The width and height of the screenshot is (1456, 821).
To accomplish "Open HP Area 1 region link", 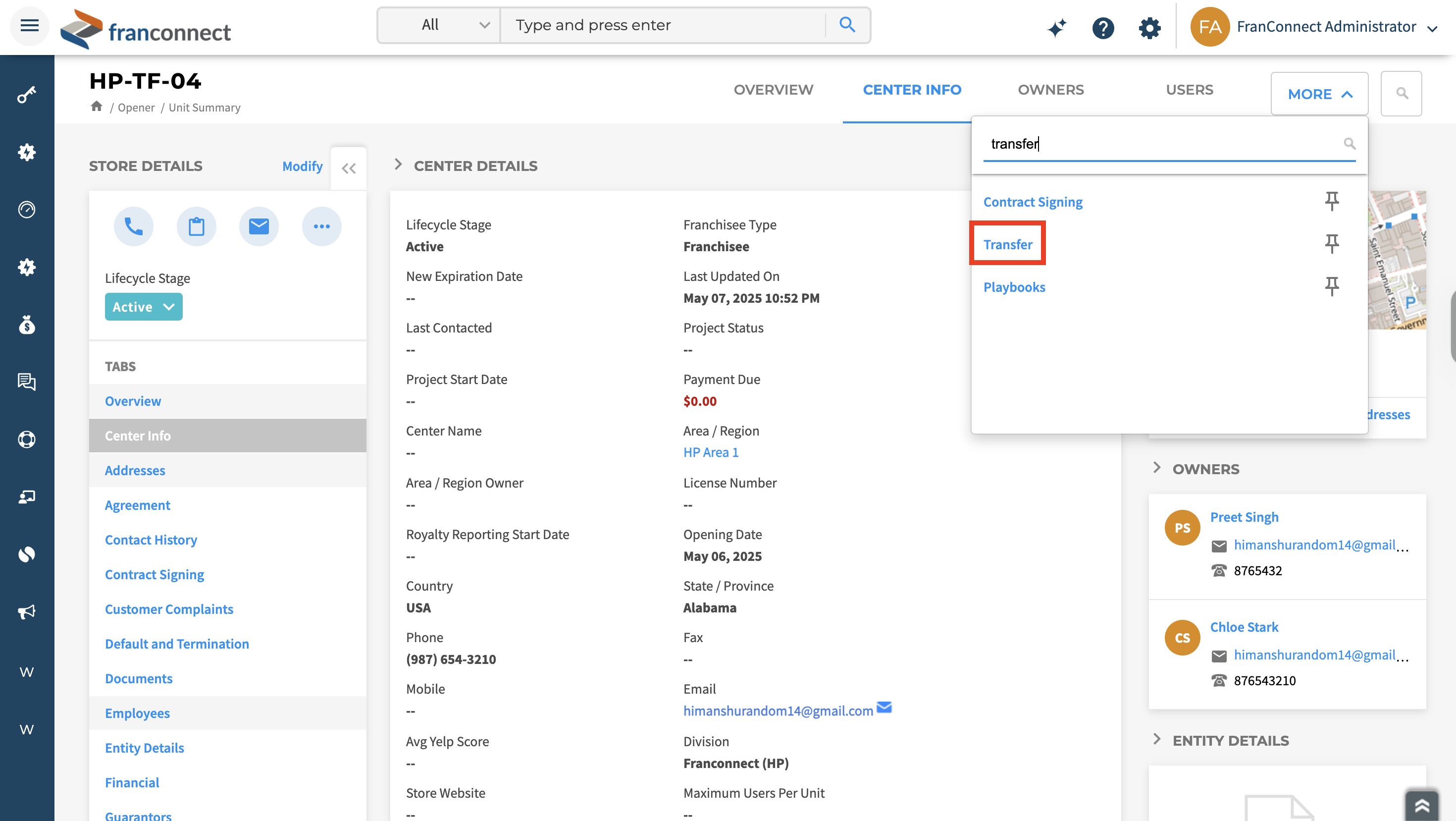I will tap(711, 452).
